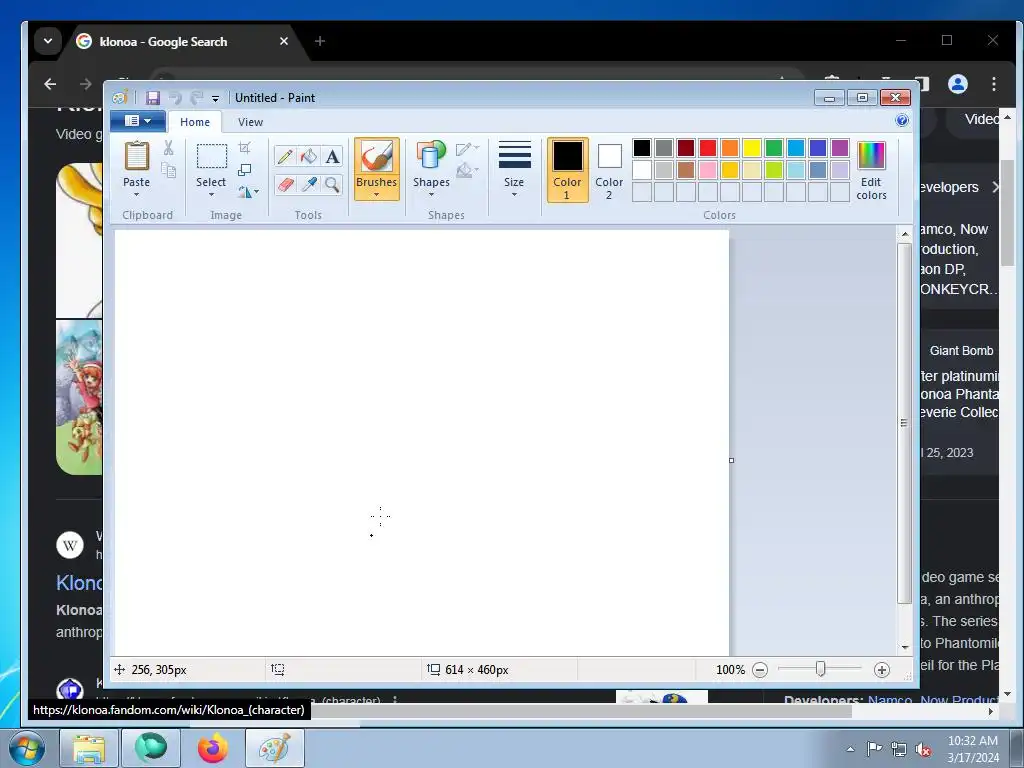Open Chrome tab search chevron

(48, 40)
